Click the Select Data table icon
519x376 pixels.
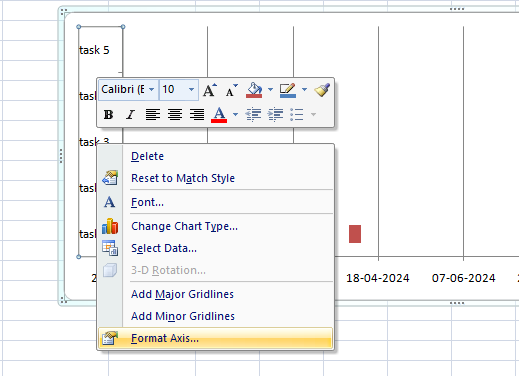tap(110, 248)
